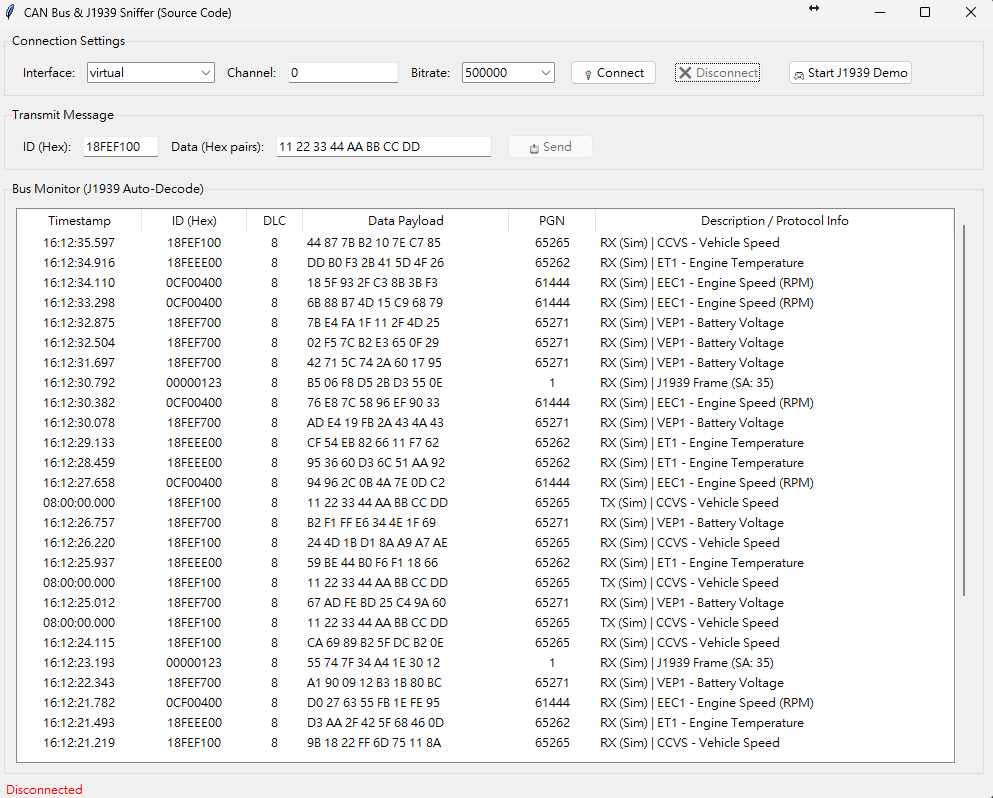This screenshot has height=798, width=993.
Task: Click the Data hex pairs input field
Action: coord(384,147)
